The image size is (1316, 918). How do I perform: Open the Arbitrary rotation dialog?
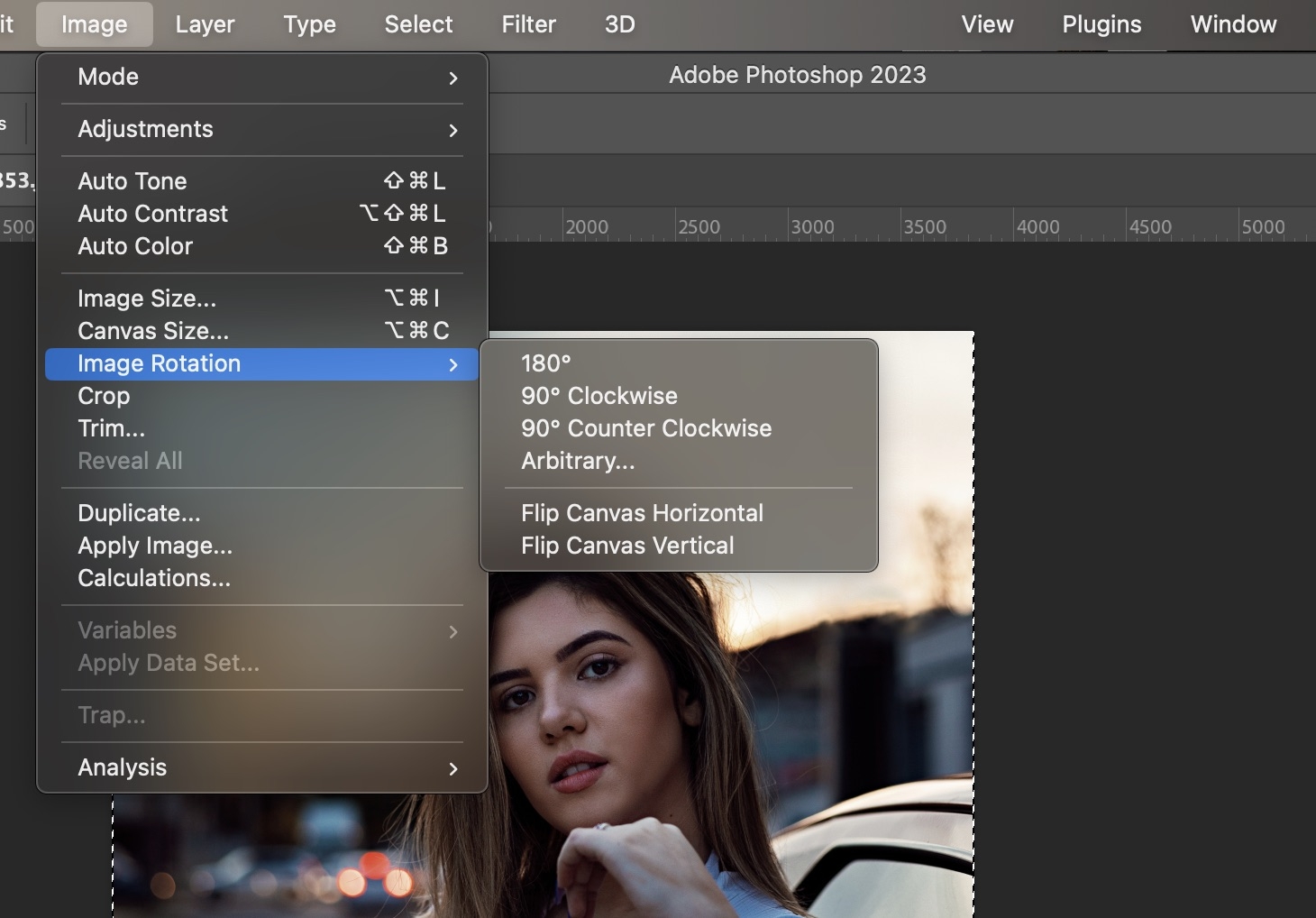pyautogui.click(x=578, y=461)
